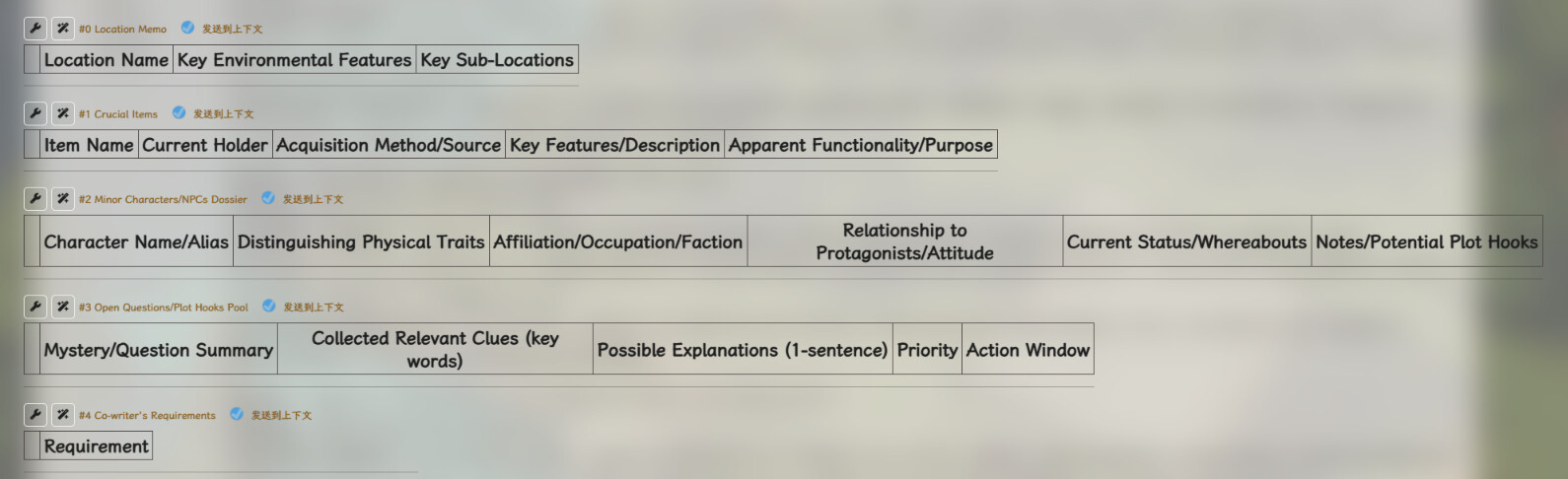This screenshot has width=1568, height=479.
Task: Click the "#3 Open Questions/Plot Hooks Pool" title
Action: 164,308
